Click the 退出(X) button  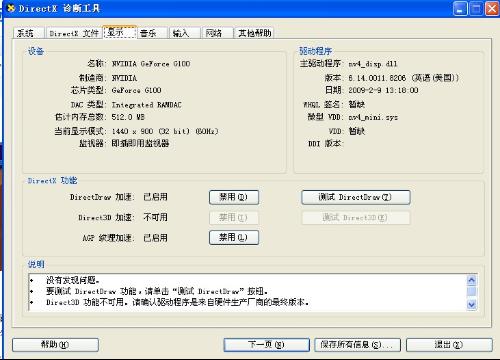pos(449,345)
